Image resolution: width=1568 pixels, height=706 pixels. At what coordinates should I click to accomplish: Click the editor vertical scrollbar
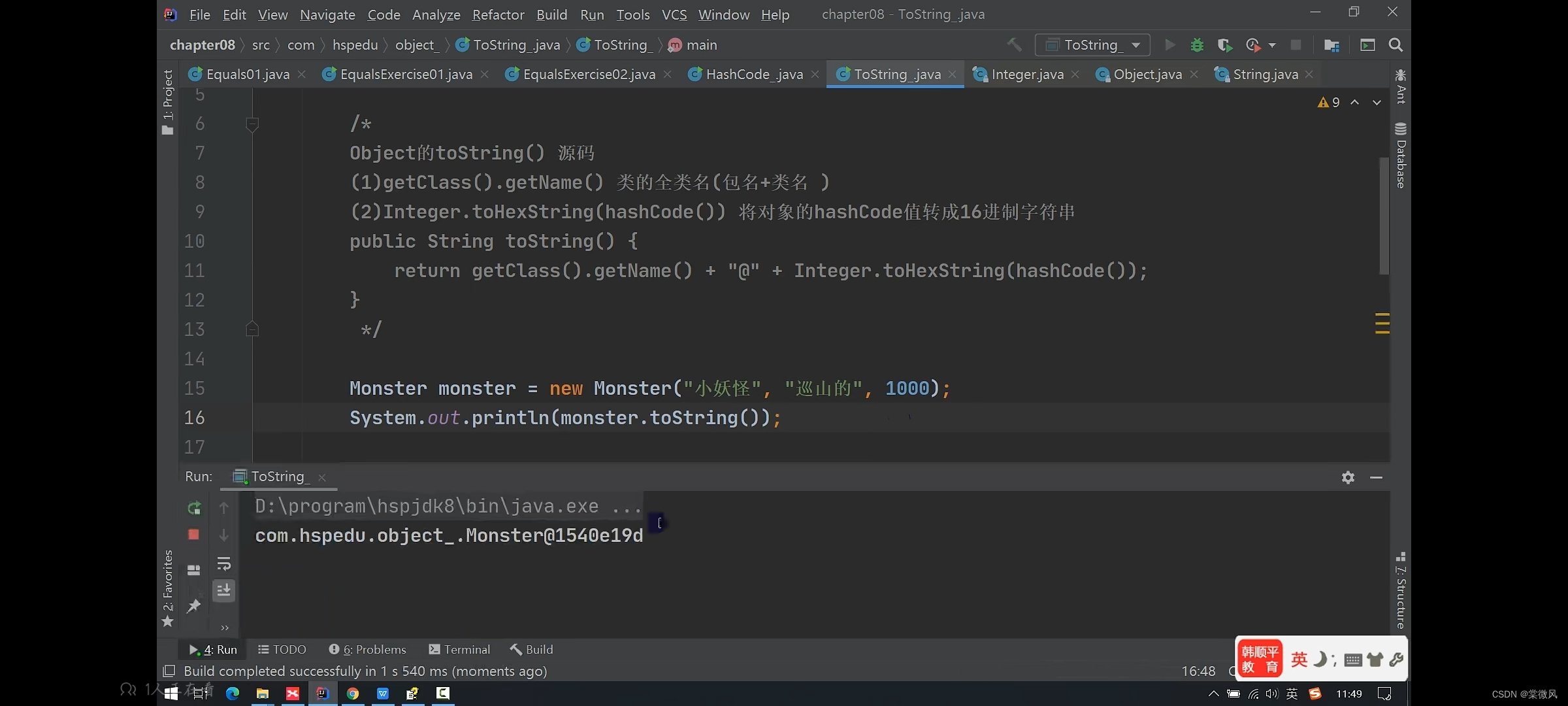(1383, 216)
